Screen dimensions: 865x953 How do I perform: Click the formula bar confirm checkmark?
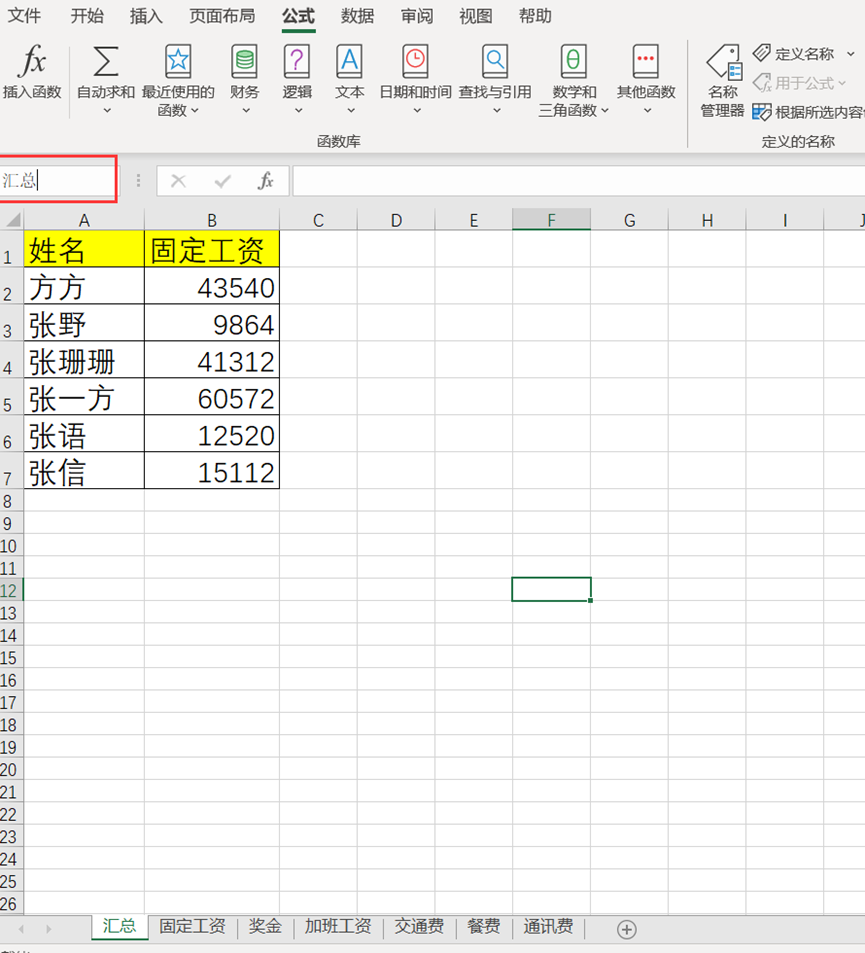click(x=222, y=181)
